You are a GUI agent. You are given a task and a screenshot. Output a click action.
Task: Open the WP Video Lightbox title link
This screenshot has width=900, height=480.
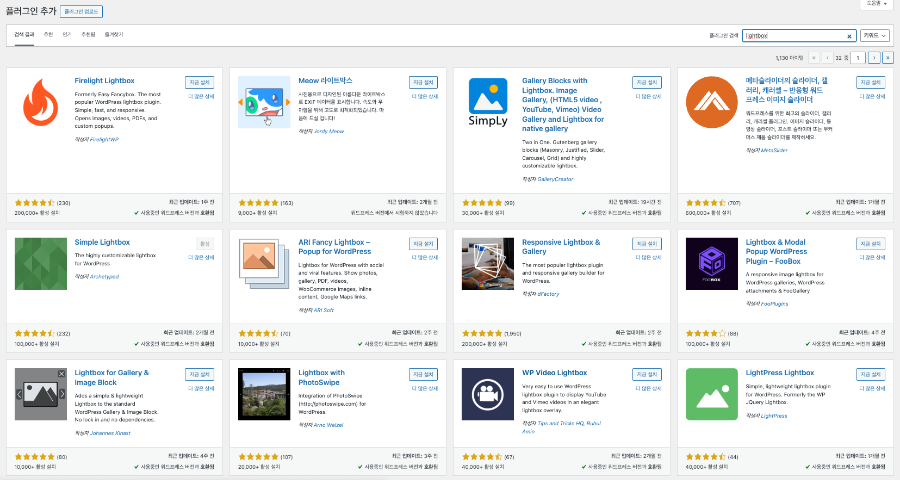[554, 373]
